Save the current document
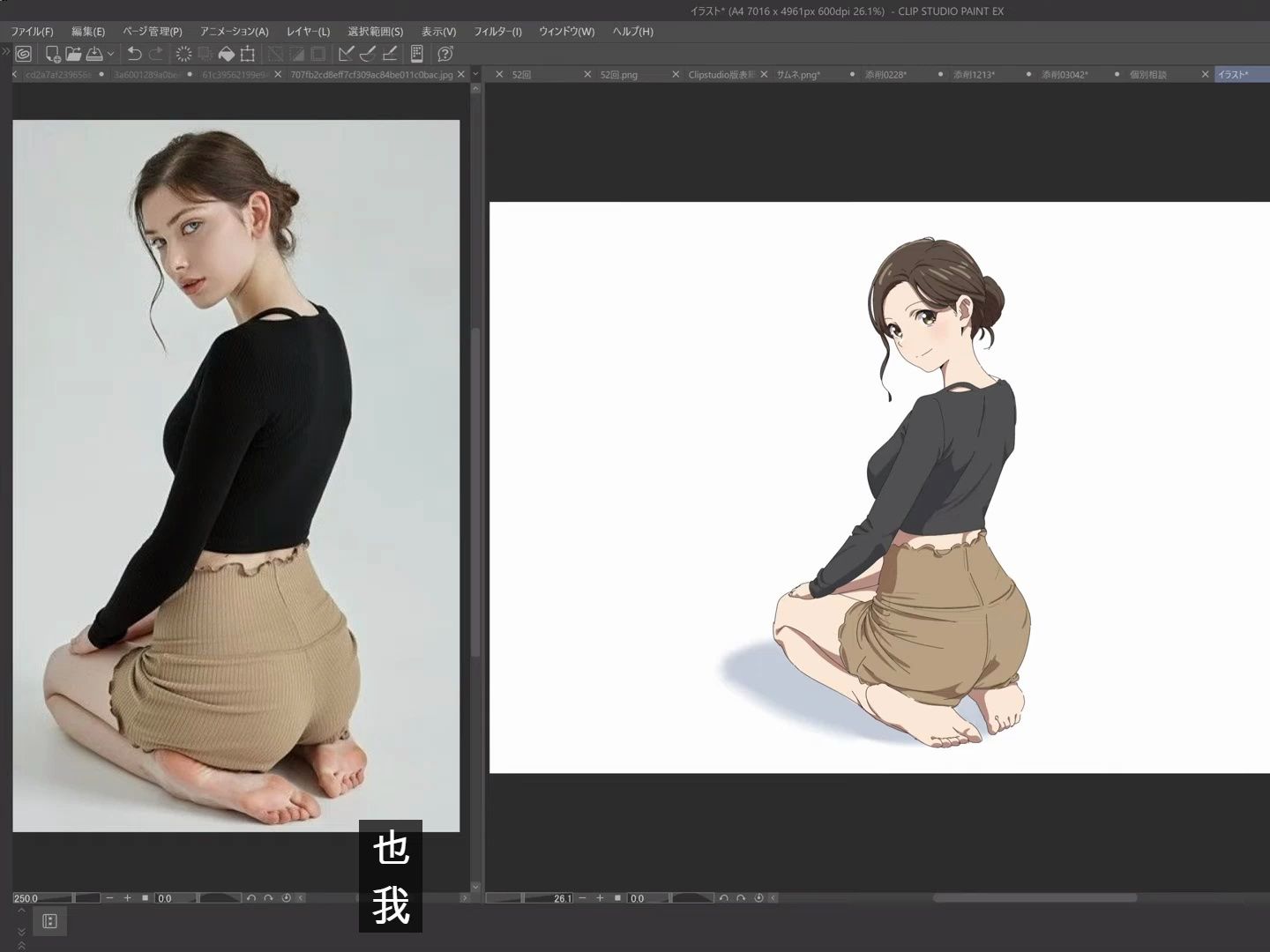1270x952 pixels. 94,54
